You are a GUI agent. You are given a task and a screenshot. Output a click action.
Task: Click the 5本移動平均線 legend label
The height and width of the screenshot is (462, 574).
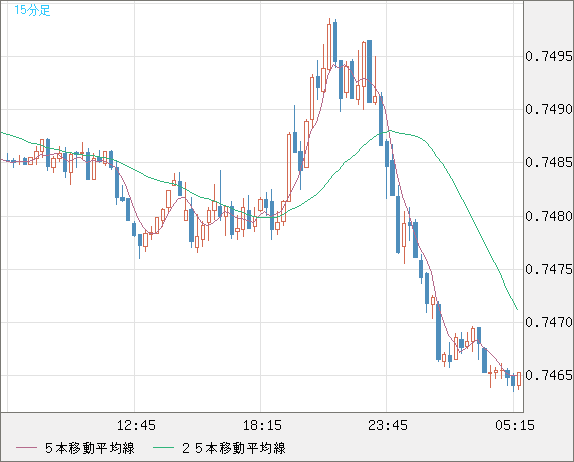(90, 448)
